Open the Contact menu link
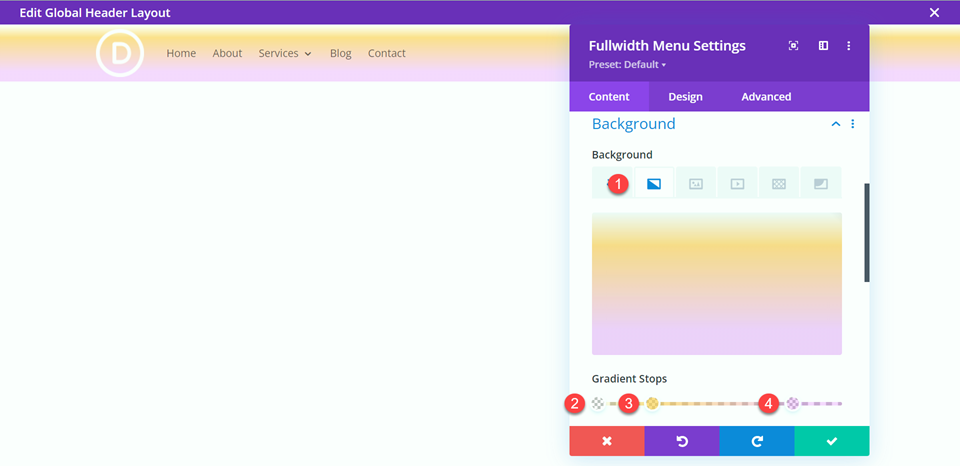The height and width of the screenshot is (466, 960). (x=386, y=53)
